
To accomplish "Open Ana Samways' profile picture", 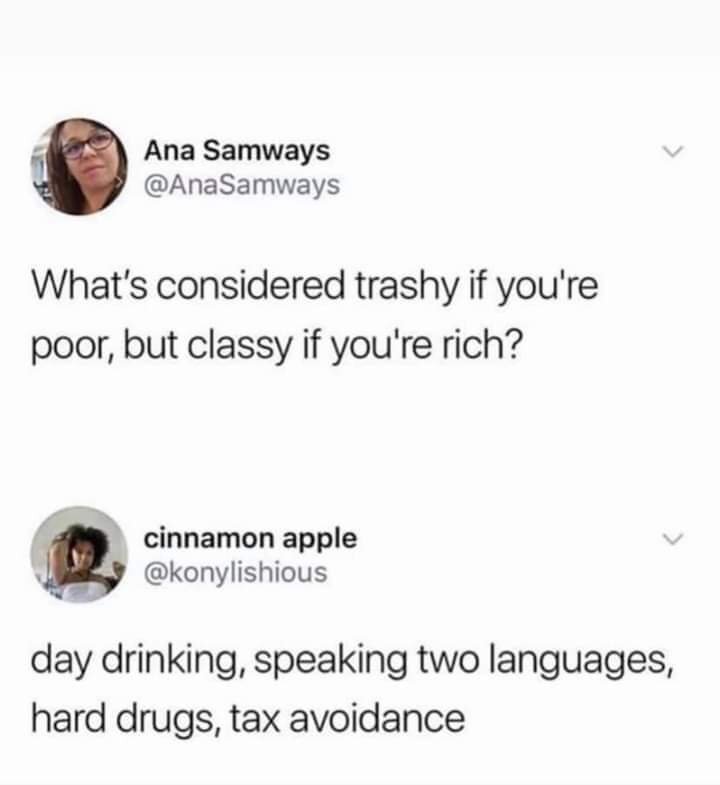I will [79, 167].
